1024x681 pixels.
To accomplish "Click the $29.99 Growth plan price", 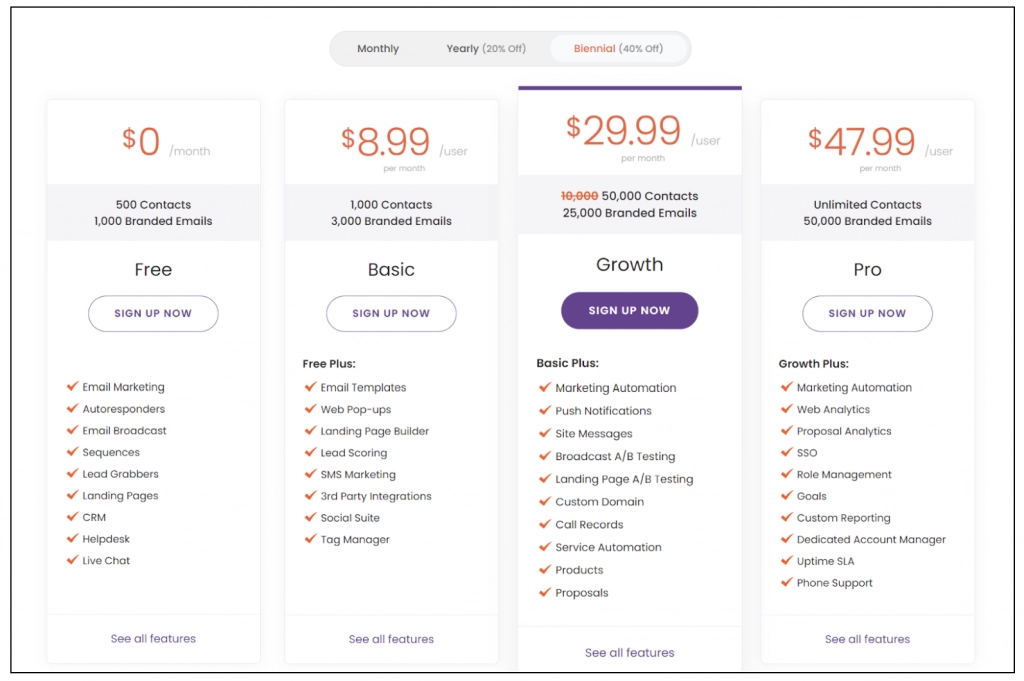I will 624,130.
